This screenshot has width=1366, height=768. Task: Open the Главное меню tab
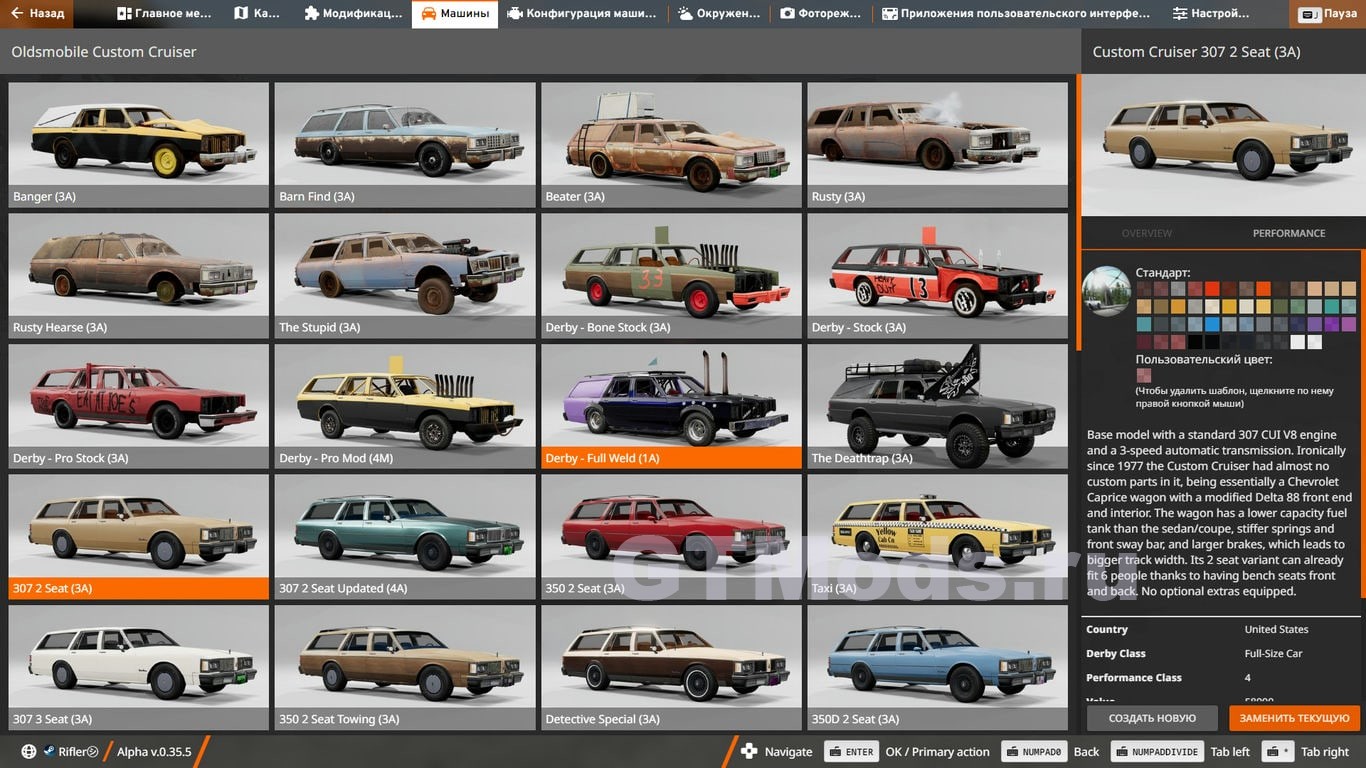click(164, 14)
